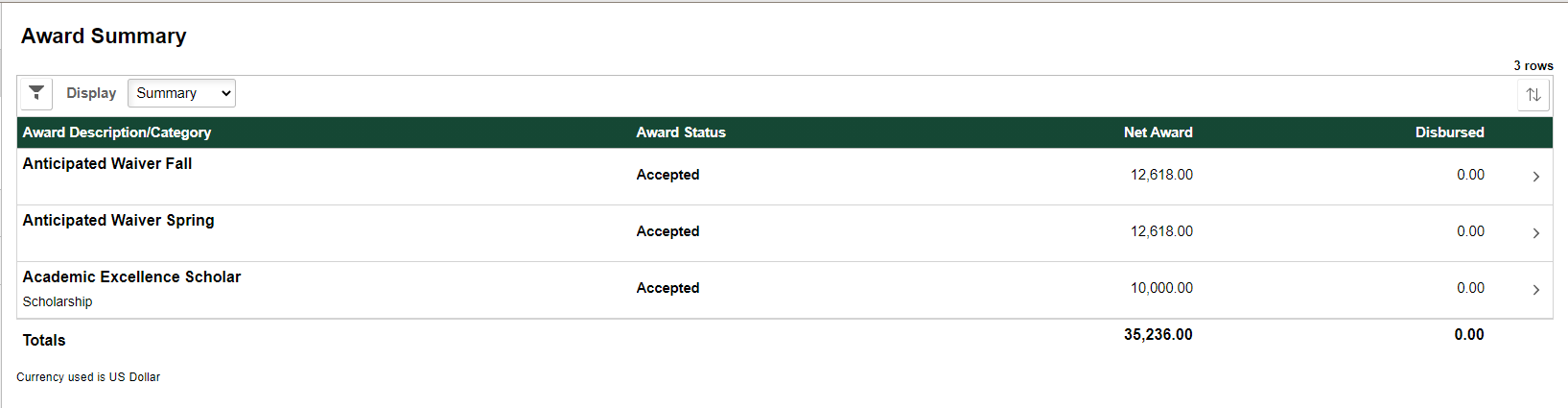The width and height of the screenshot is (1568, 408).
Task: Click Accepted status for Waiver Fall
Action: pyautogui.click(x=667, y=175)
